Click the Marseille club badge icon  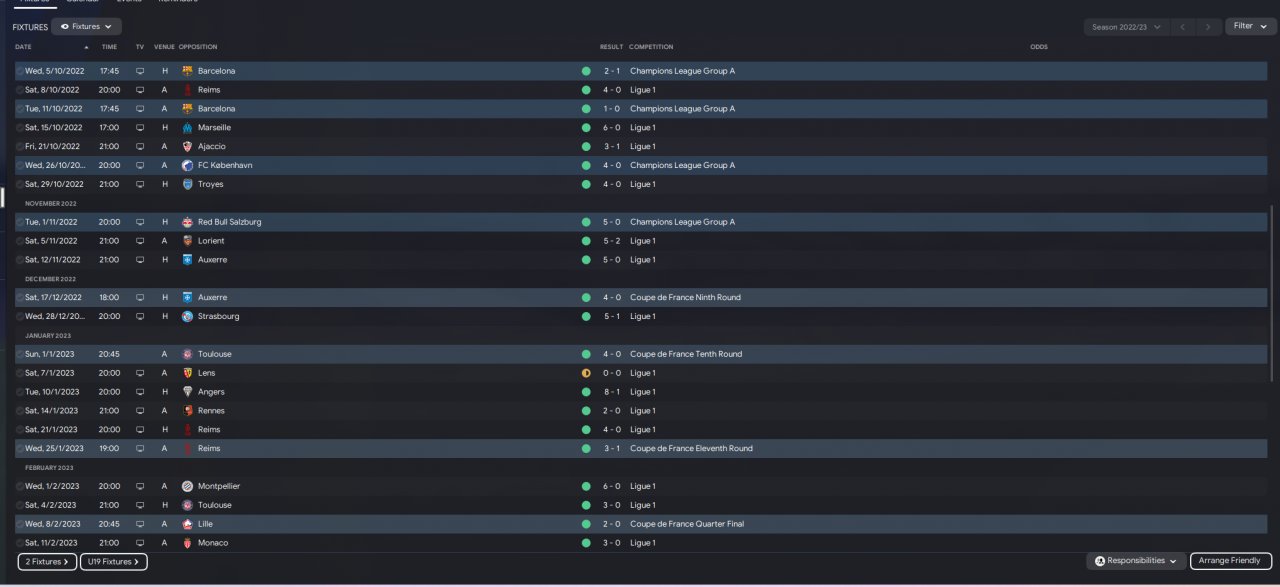187,128
